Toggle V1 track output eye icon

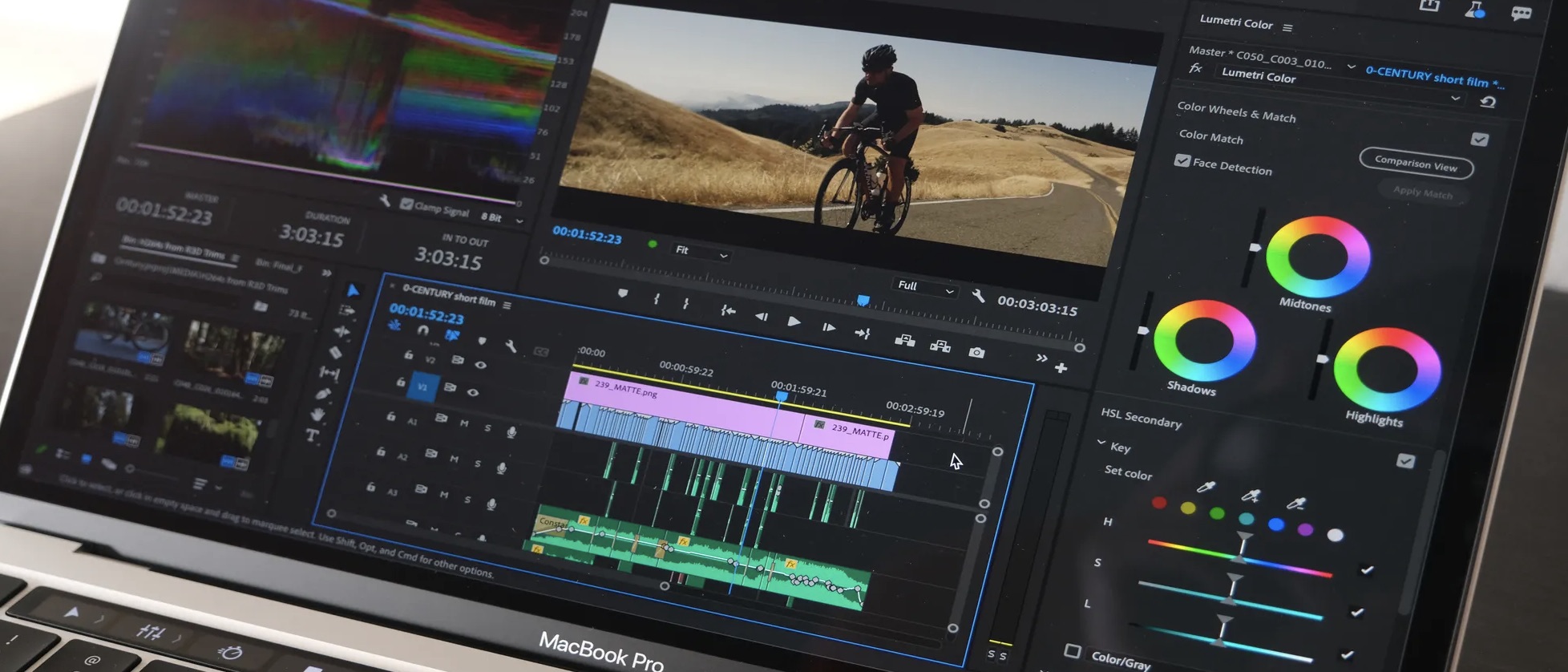[x=473, y=392]
